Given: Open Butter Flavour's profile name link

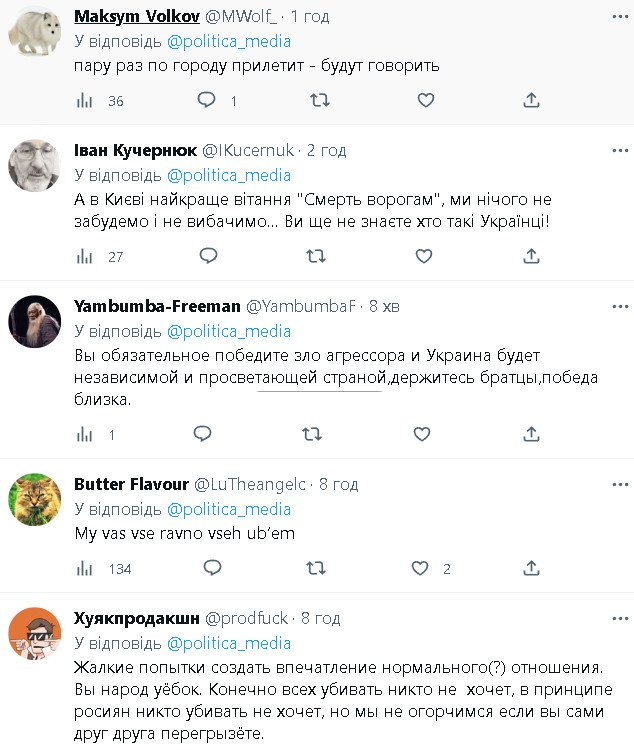Looking at the screenshot, I should pos(128,484).
